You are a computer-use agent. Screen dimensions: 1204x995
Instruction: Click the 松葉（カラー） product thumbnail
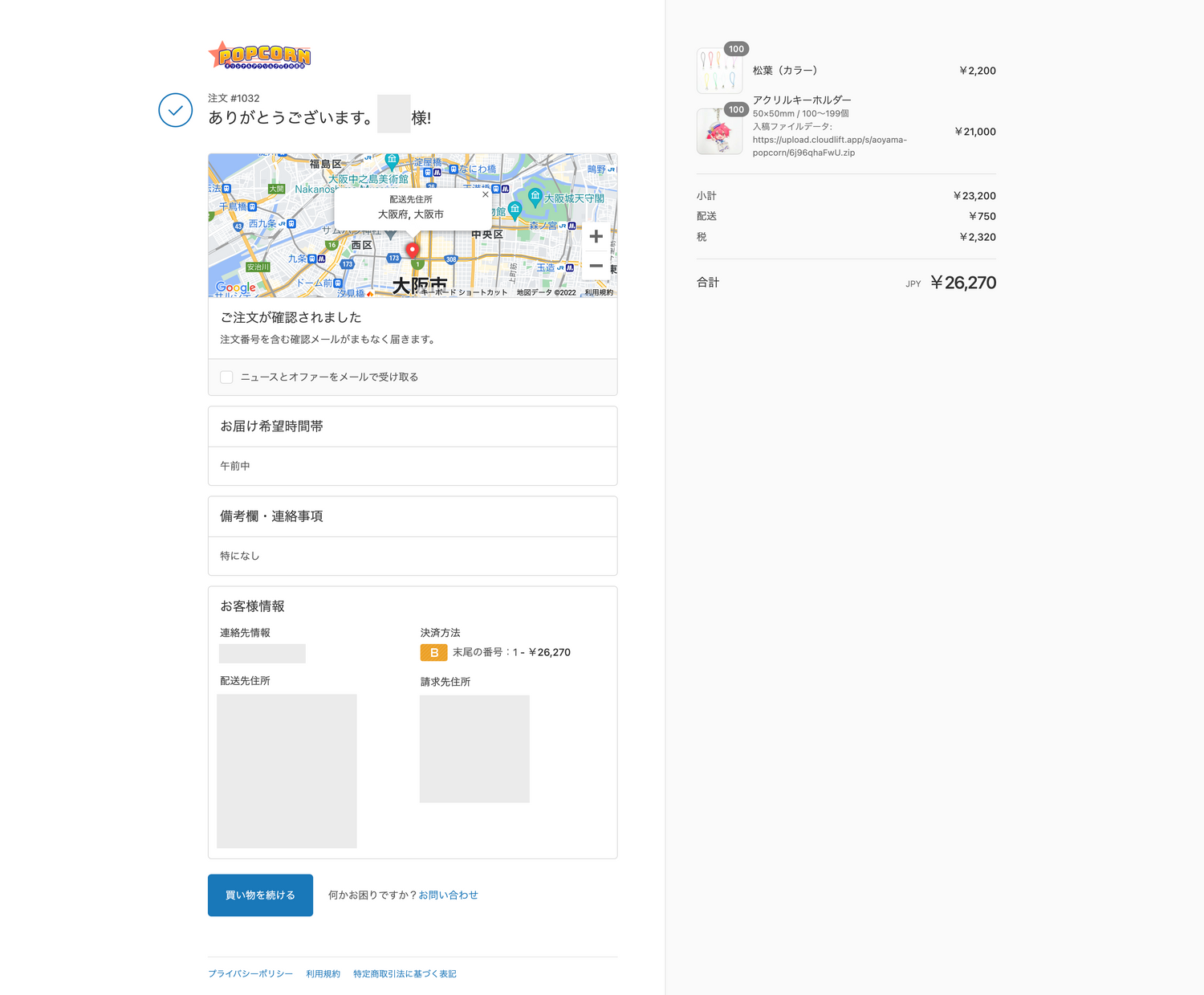coord(719,71)
